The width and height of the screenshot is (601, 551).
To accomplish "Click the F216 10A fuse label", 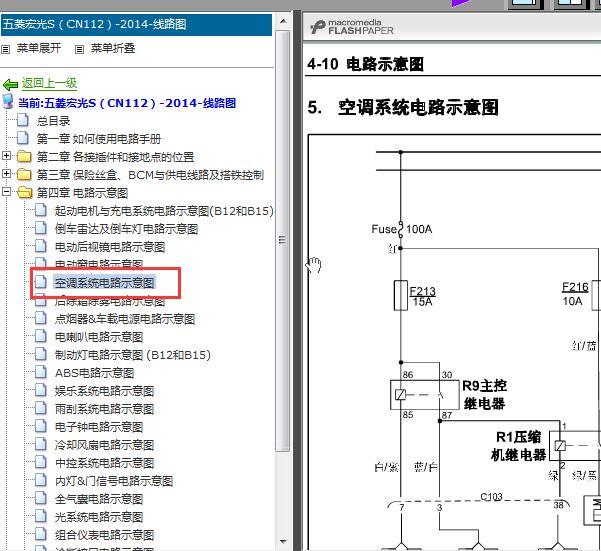I will click(575, 294).
